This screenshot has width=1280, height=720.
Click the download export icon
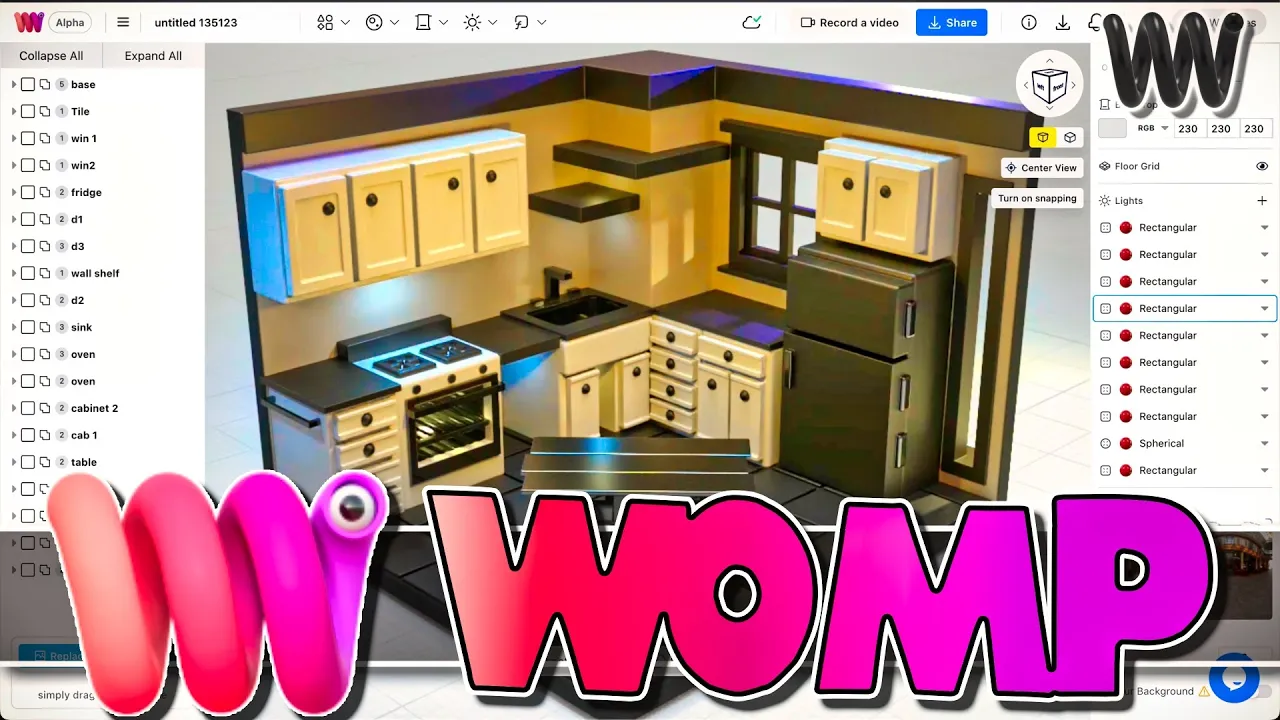(x=1062, y=22)
